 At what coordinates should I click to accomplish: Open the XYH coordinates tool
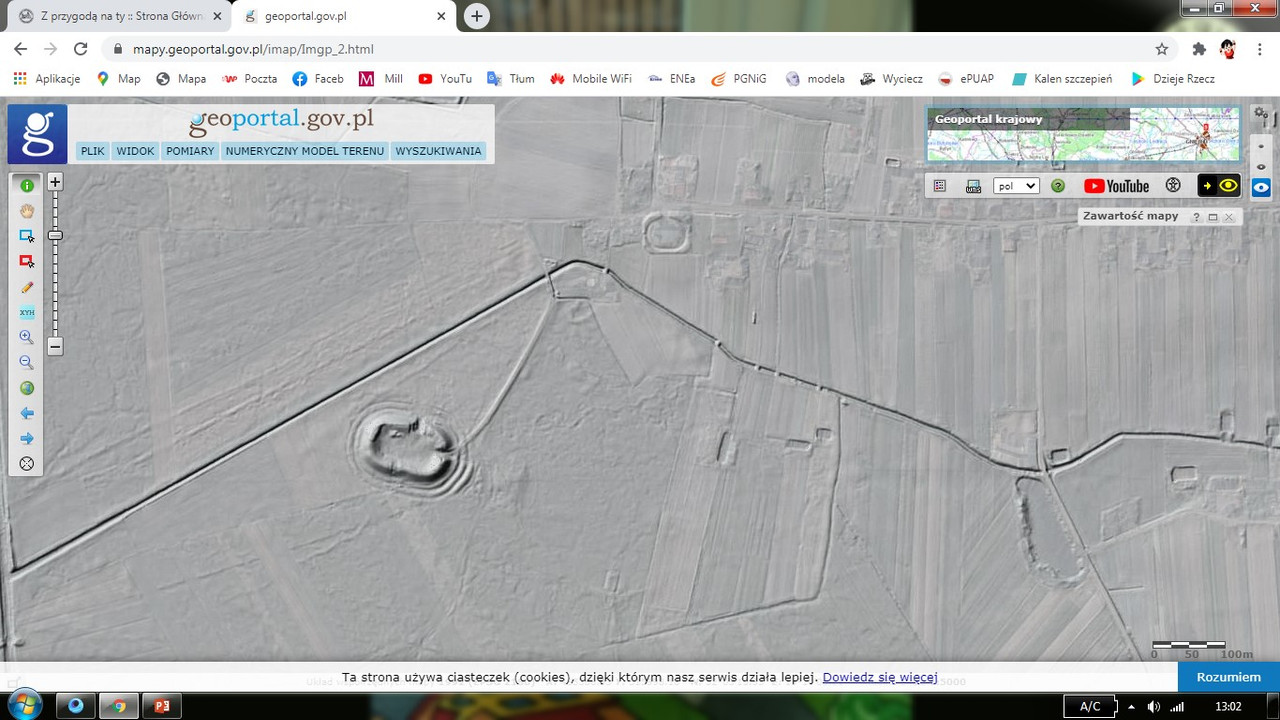point(27,312)
